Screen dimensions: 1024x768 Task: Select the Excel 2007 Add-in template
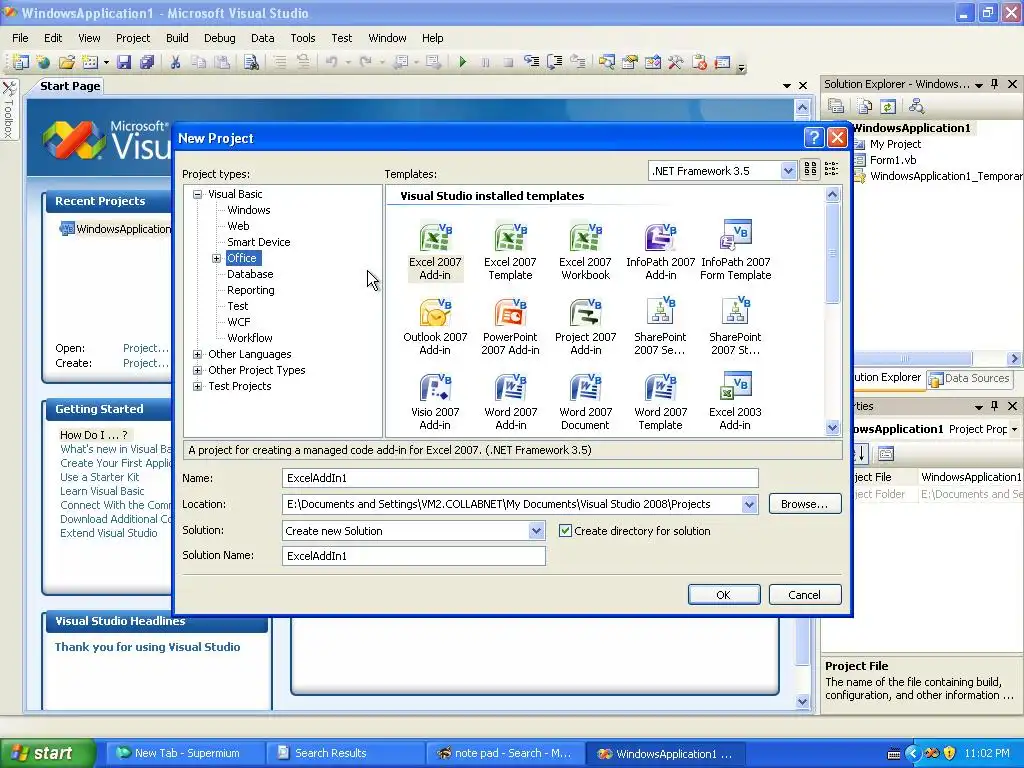[435, 252]
